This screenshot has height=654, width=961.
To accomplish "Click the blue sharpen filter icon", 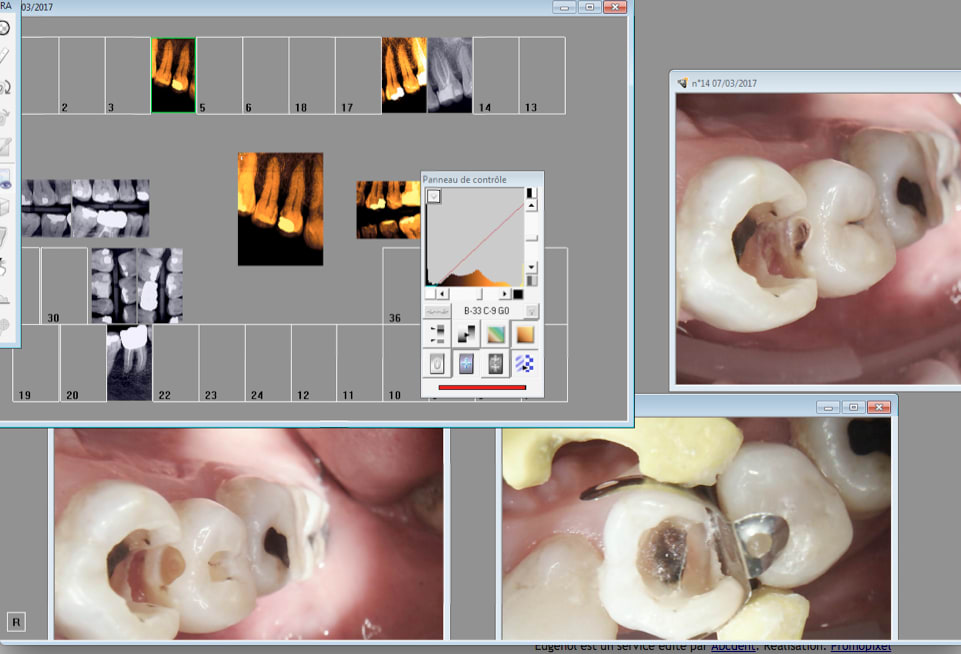I will [467, 364].
